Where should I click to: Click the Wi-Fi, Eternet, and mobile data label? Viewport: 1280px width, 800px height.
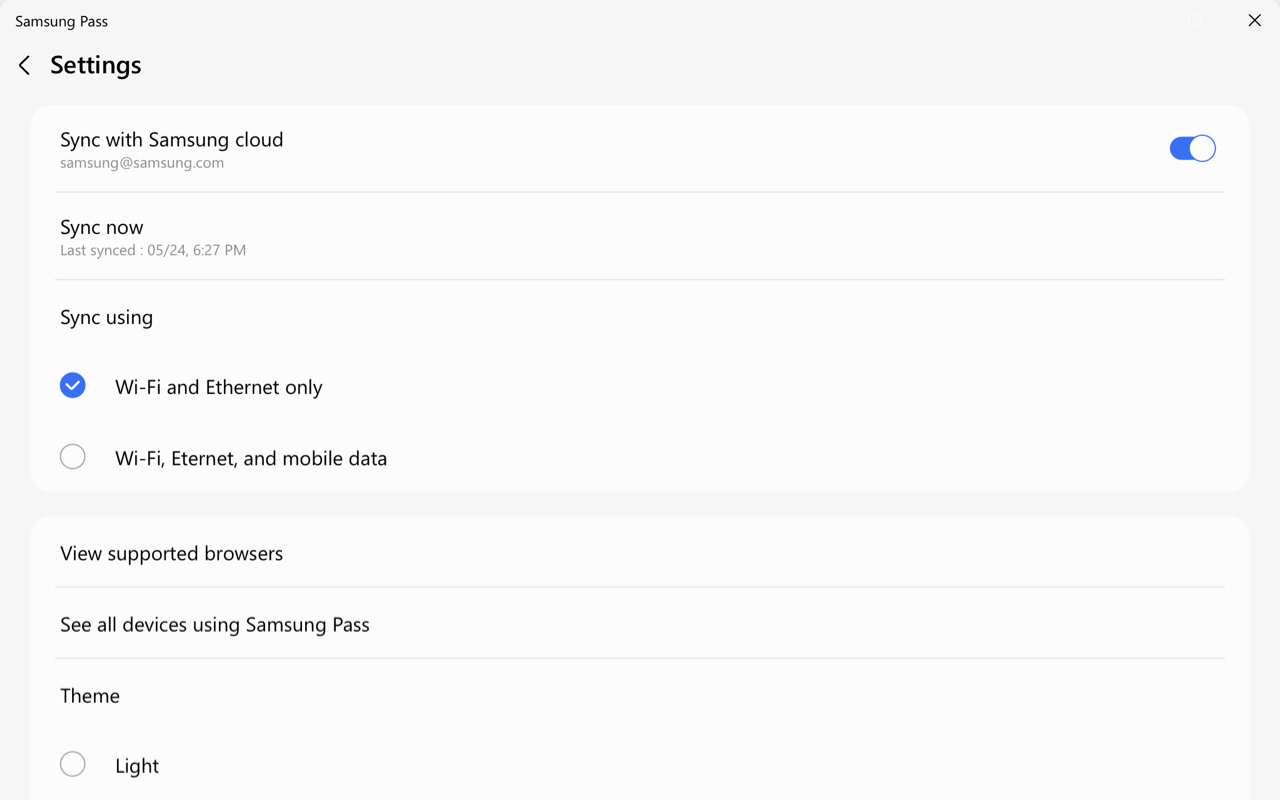tap(251, 459)
